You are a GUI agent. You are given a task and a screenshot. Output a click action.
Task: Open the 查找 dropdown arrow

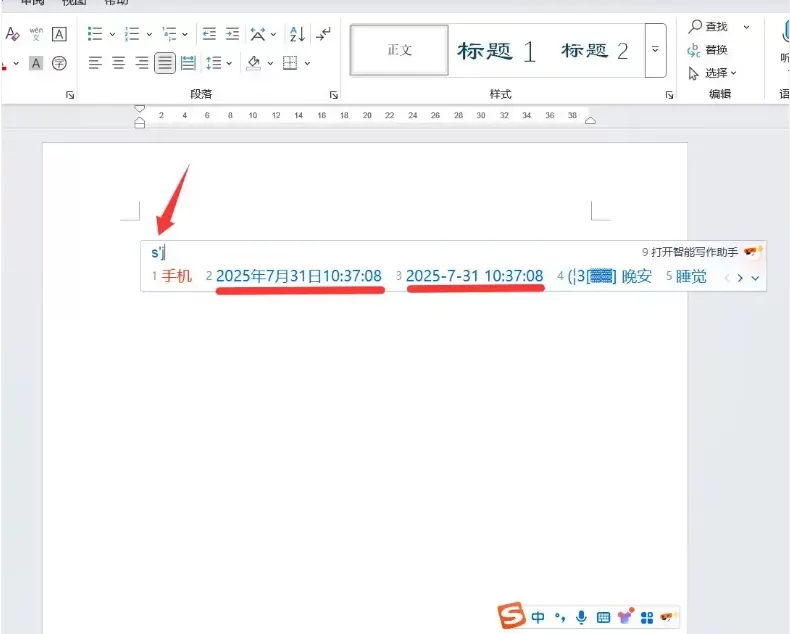[746, 27]
